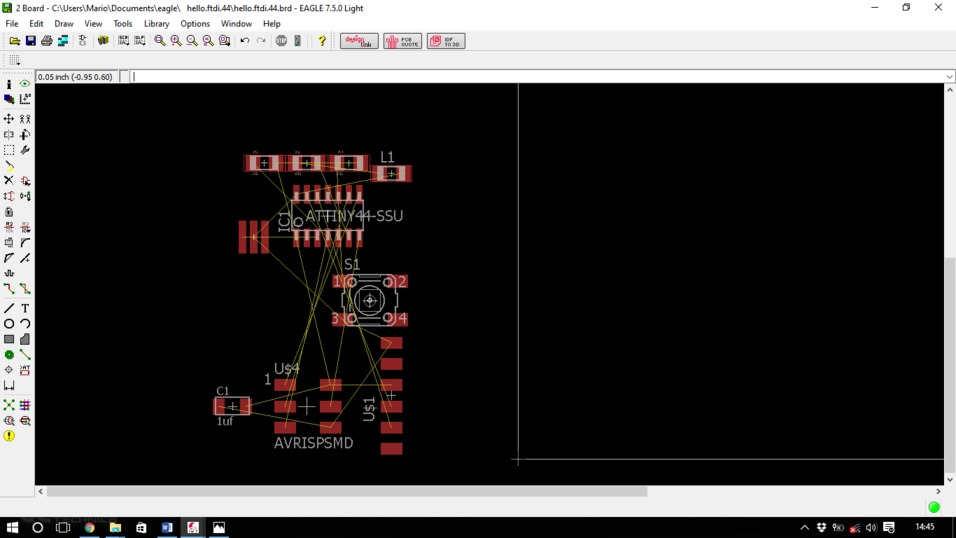Image resolution: width=956 pixels, height=538 pixels.
Task: Select the Circle tool
Action: [9, 324]
